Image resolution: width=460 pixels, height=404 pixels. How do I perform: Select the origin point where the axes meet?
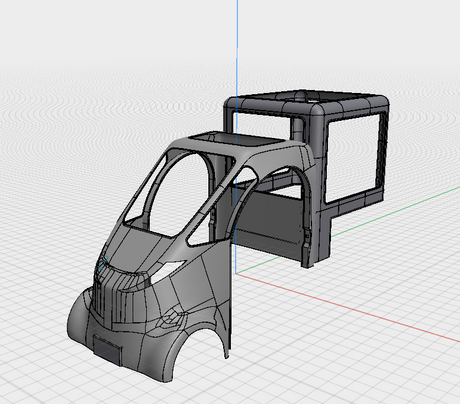click(x=236, y=274)
